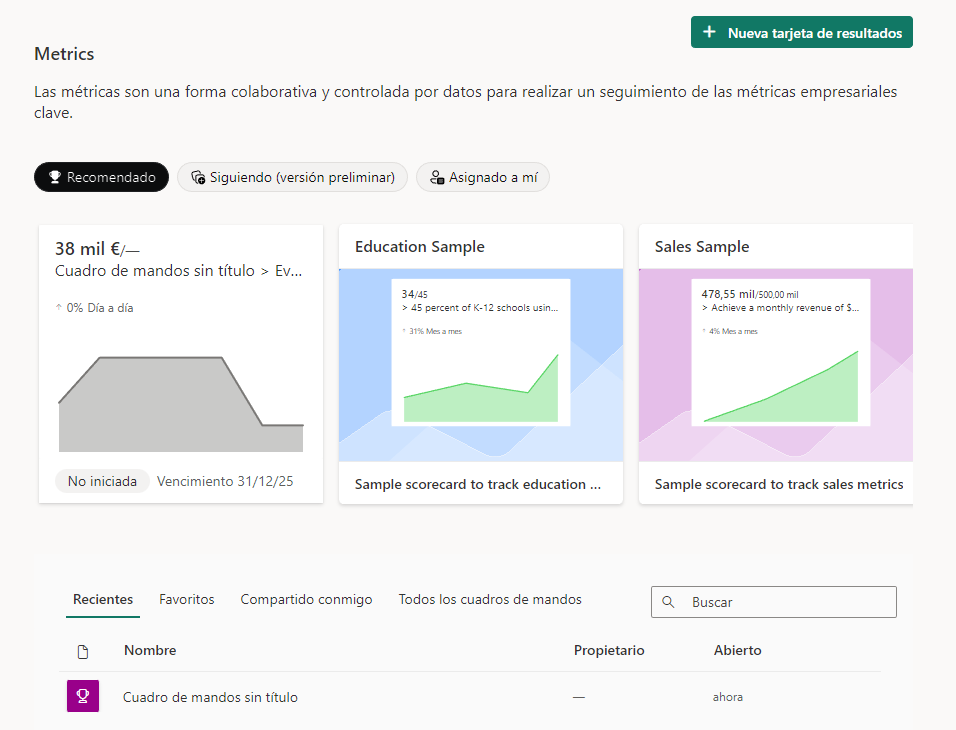Select the Recomendado filter pill
Viewport: 956px width, 730px height.
click(101, 177)
